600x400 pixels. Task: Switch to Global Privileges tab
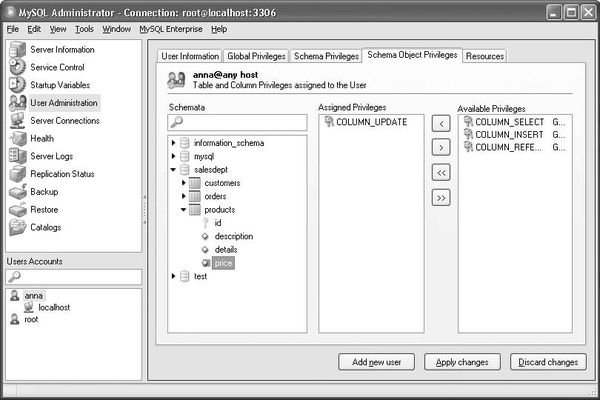point(255,56)
